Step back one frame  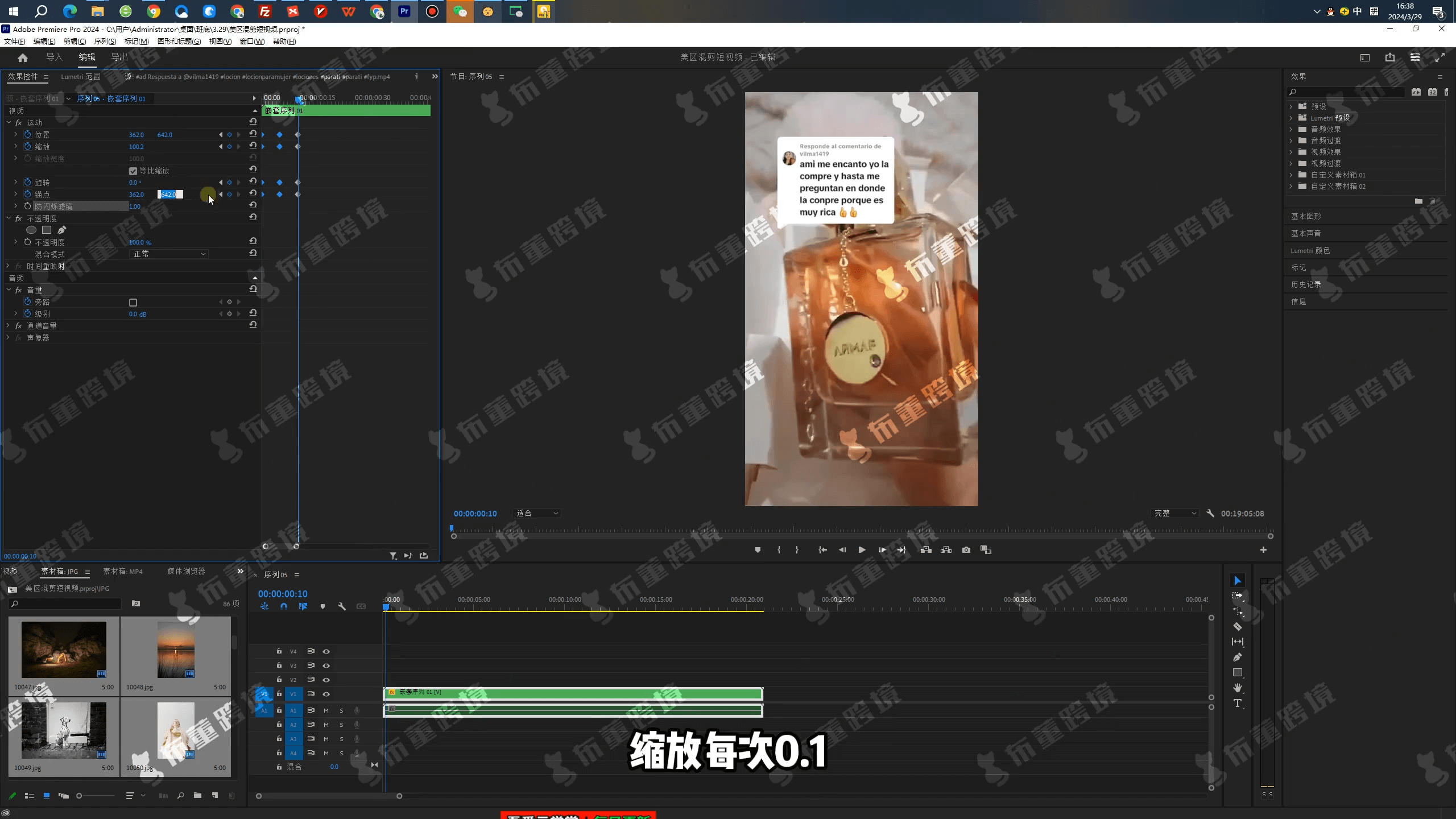click(x=842, y=550)
